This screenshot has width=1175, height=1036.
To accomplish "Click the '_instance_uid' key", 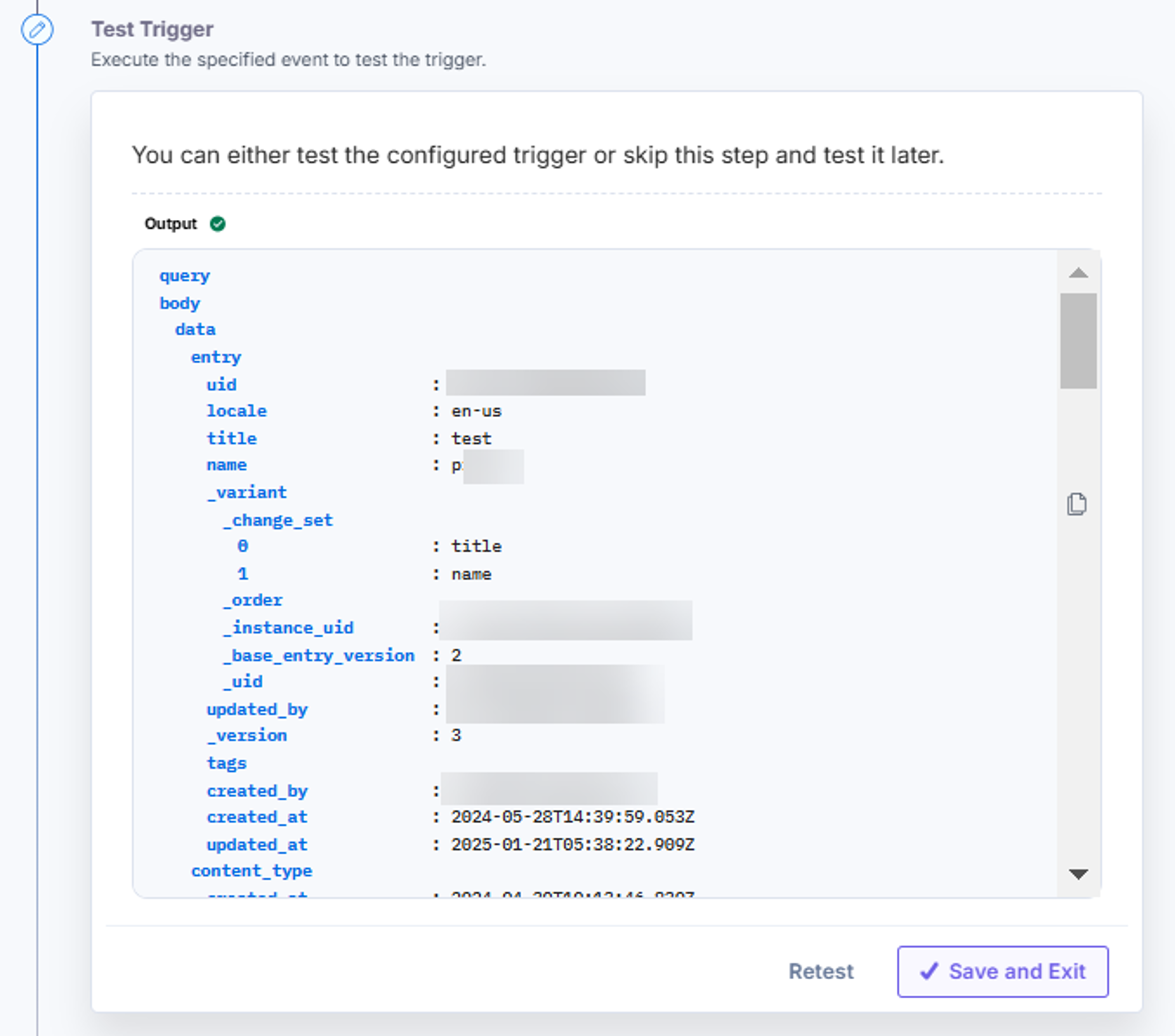I will tap(288, 628).
